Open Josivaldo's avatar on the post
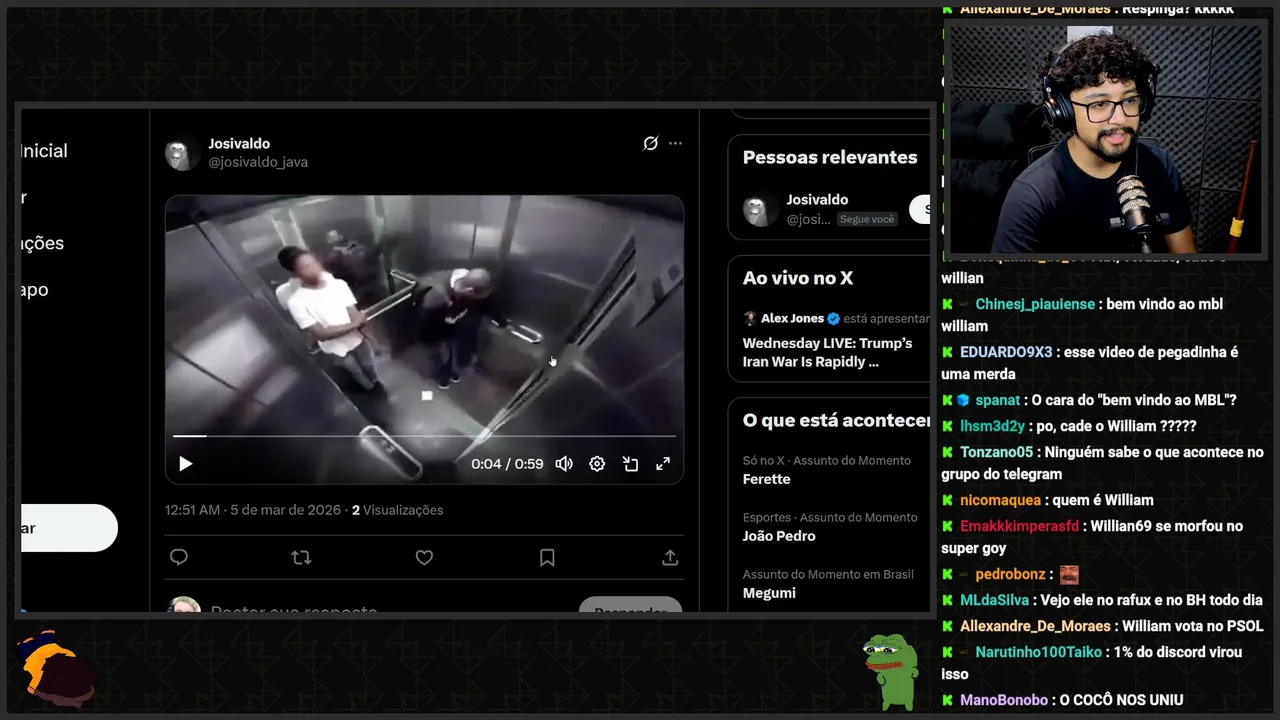Screen dimensions: 1280x720 click(x=182, y=153)
